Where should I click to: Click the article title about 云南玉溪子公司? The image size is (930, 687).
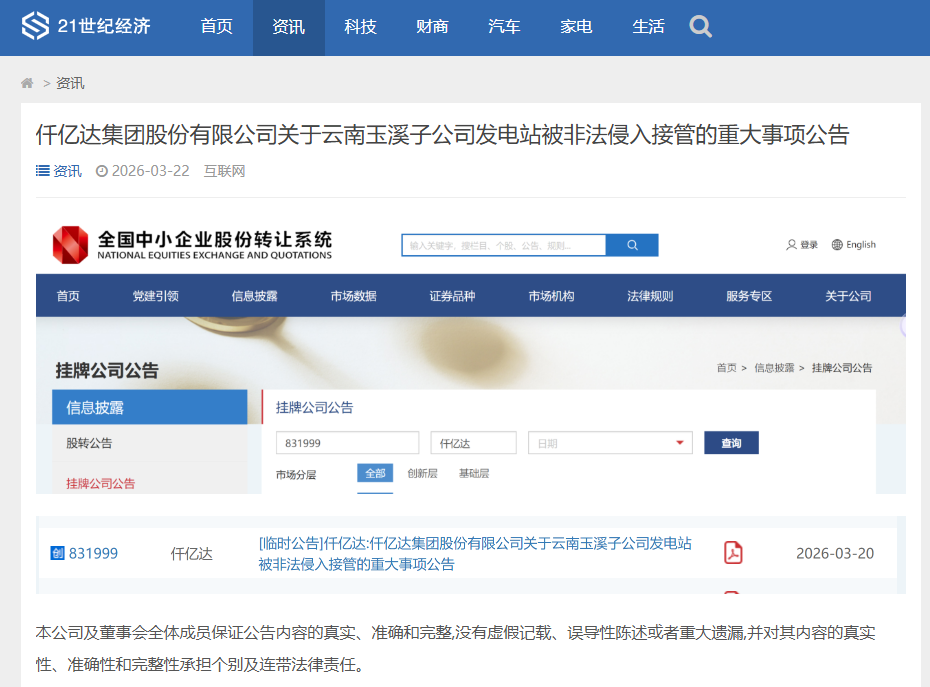click(x=442, y=135)
